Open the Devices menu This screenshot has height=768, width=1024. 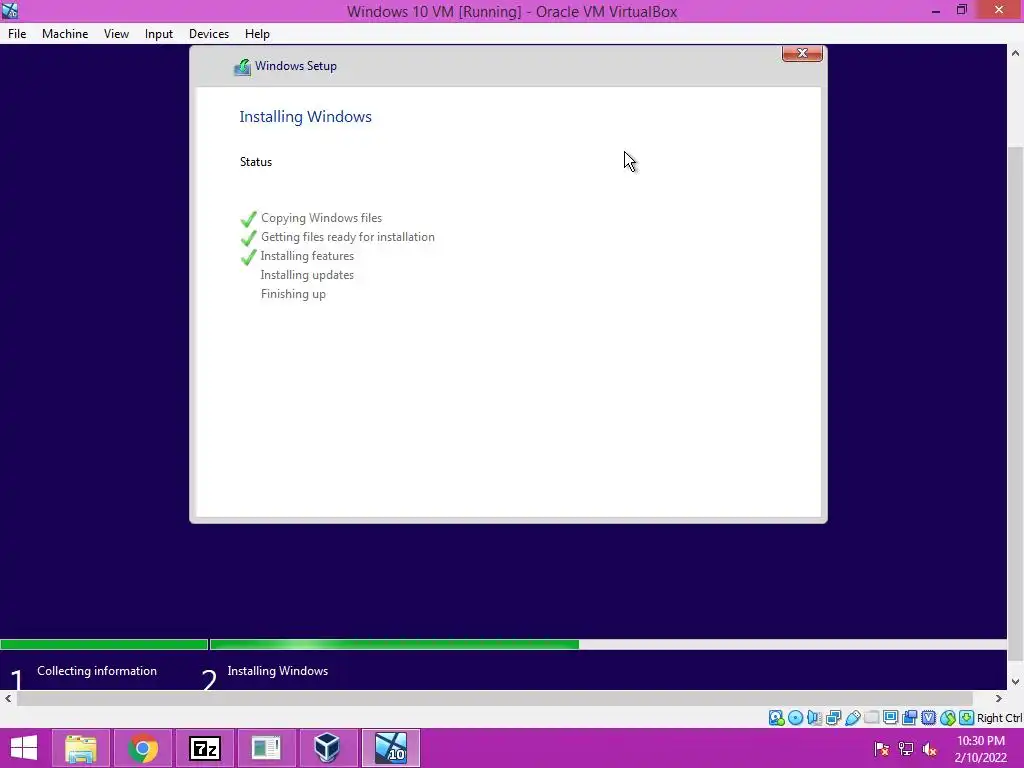click(209, 34)
